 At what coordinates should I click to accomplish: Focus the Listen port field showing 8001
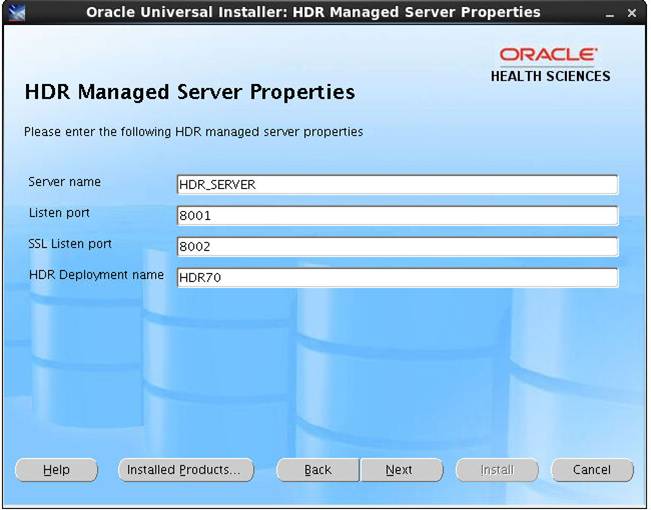point(397,216)
